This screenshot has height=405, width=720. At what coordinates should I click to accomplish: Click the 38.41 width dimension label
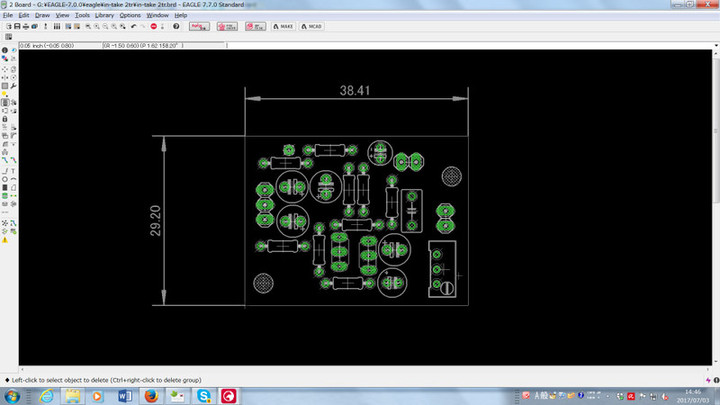pos(355,90)
